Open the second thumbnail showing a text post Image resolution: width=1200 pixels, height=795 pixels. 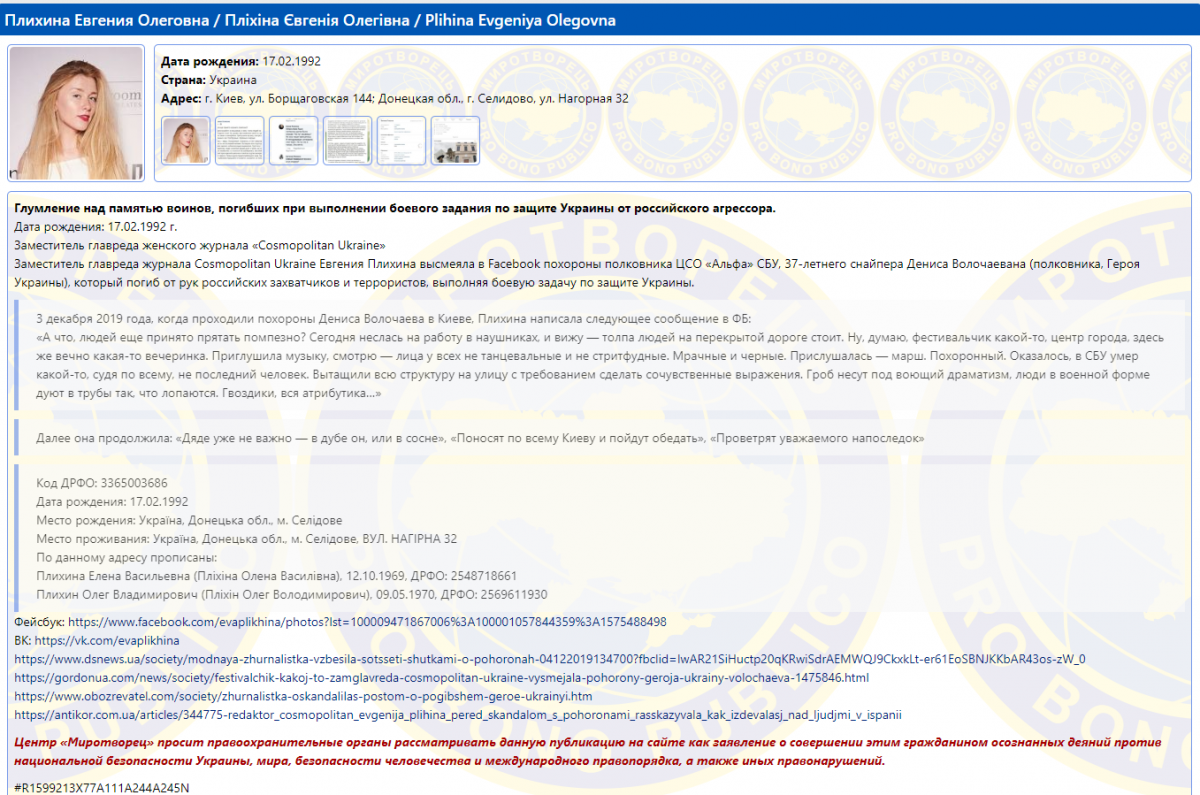[240, 141]
